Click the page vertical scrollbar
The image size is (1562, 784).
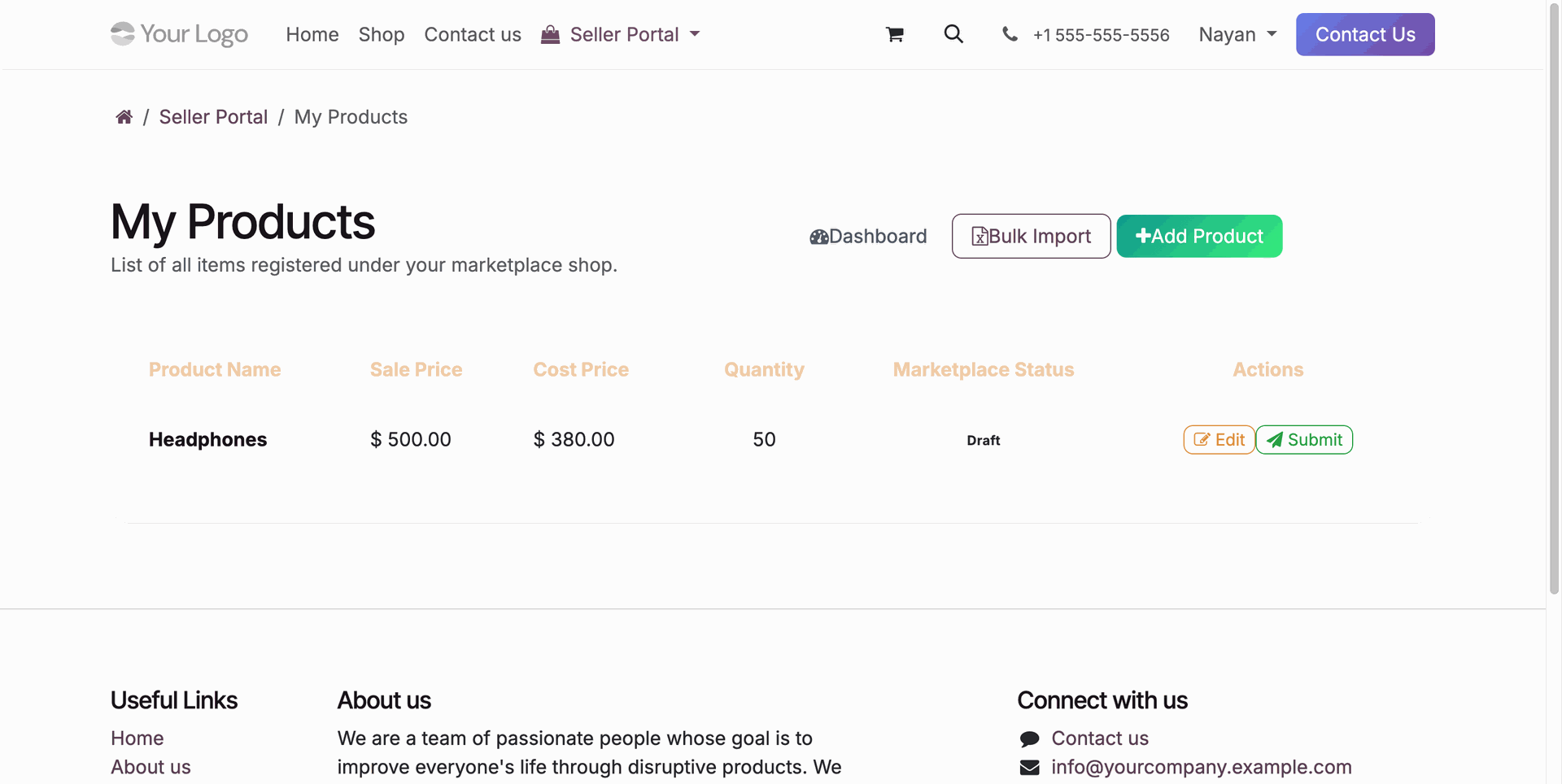click(x=1554, y=298)
